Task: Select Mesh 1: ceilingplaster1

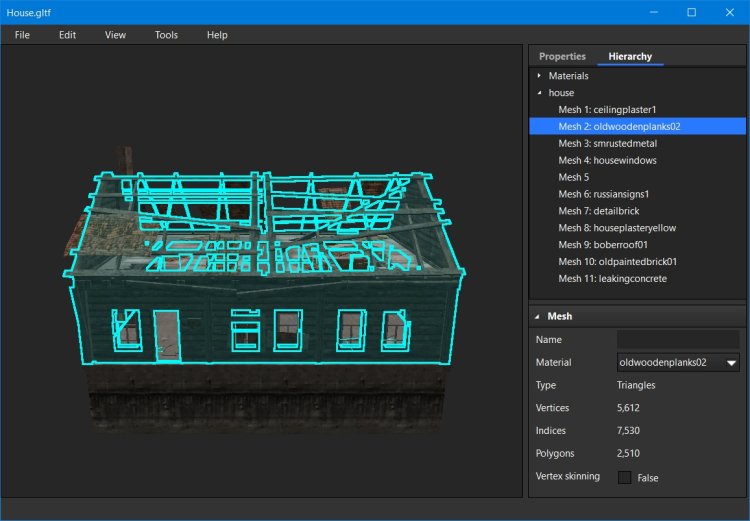Action: point(607,109)
